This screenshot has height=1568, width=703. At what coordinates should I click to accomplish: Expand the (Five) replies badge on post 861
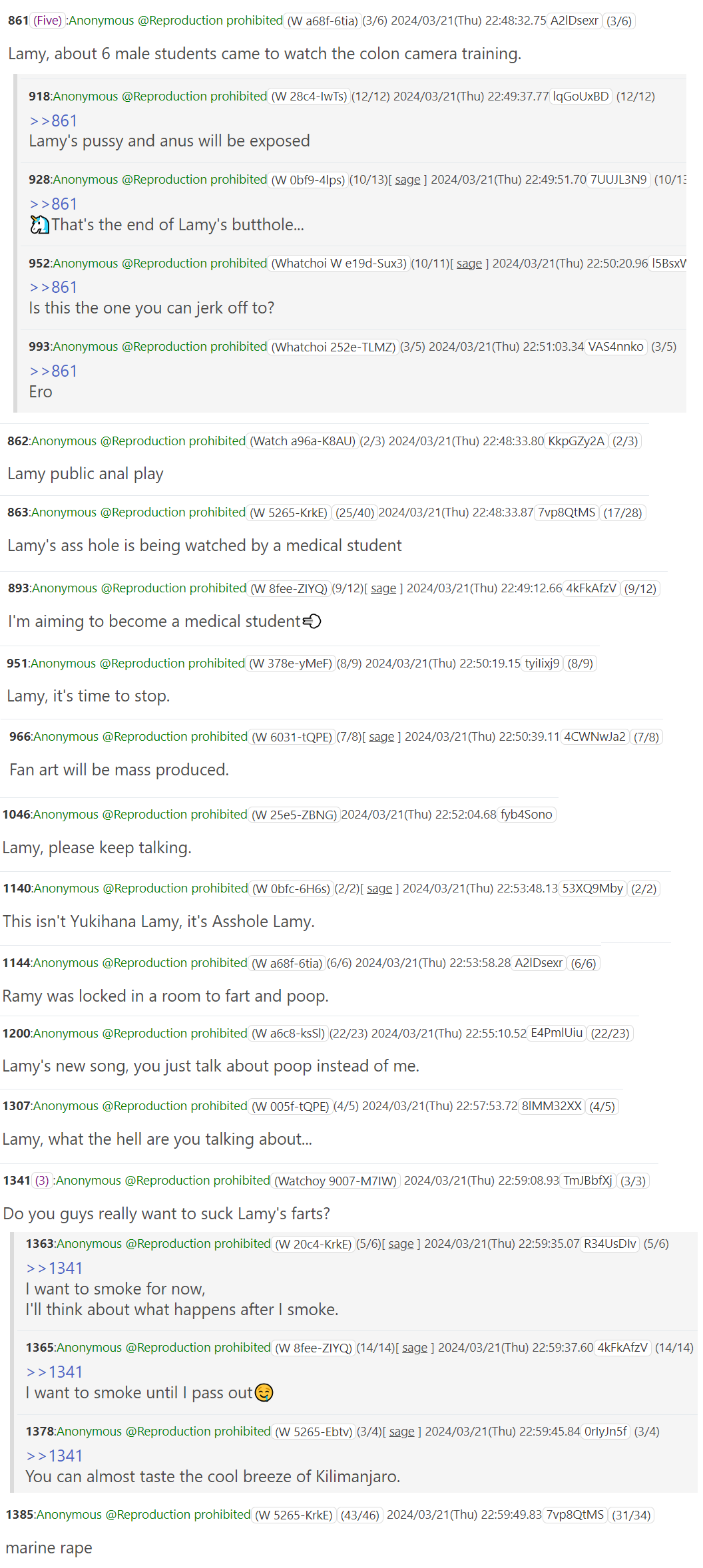[48, 21]
